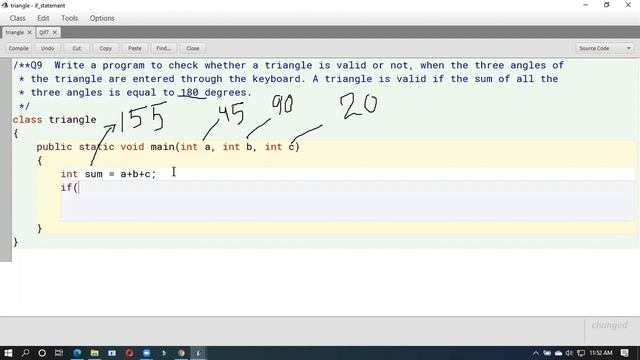This screenshot has width=640, height=360.
Task: Click the 'class triangle' line
Action: coord(54,120)
